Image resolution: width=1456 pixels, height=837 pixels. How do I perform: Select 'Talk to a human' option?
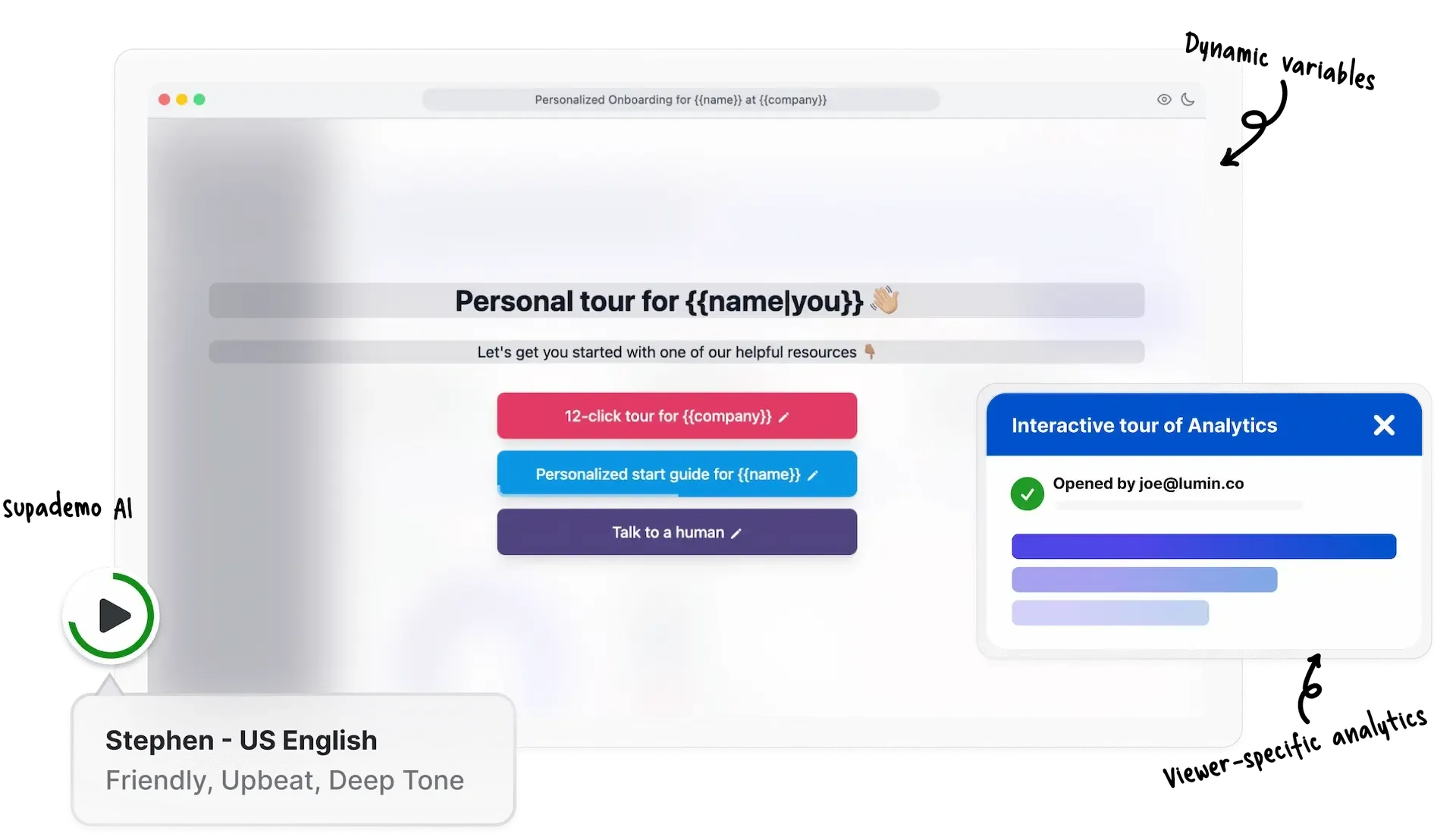[x=676, y=532]
